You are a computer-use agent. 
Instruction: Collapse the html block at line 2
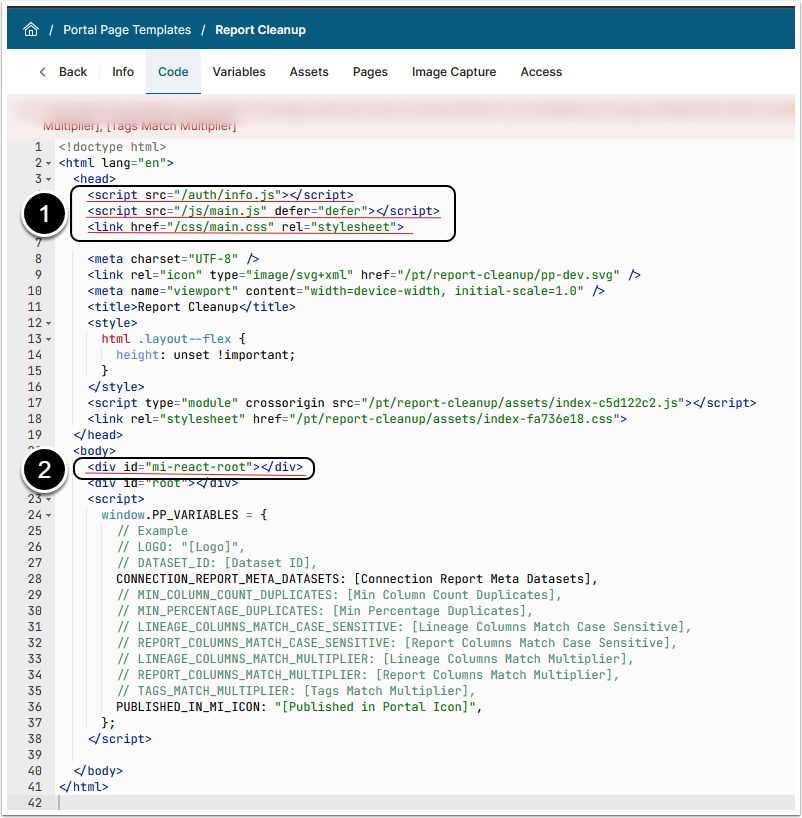[x=48, y=163]
